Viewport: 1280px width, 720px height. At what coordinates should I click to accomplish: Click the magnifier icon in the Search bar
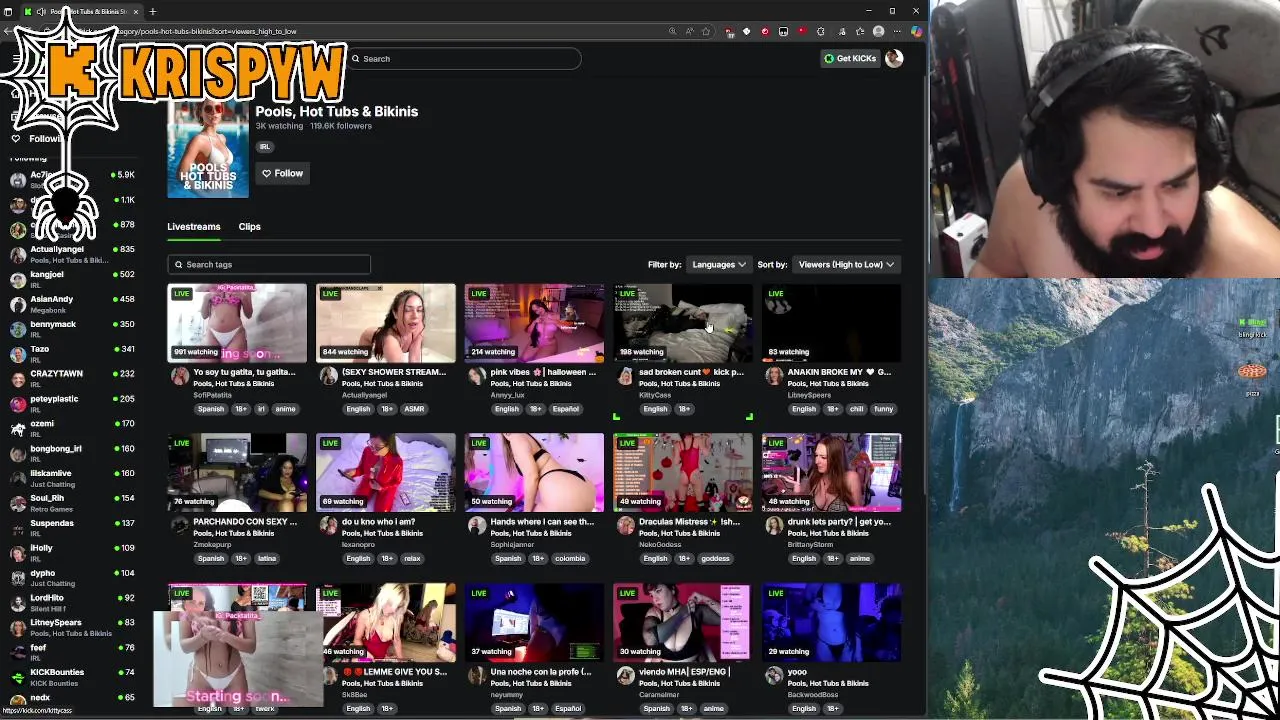click(x=355, y=59)
